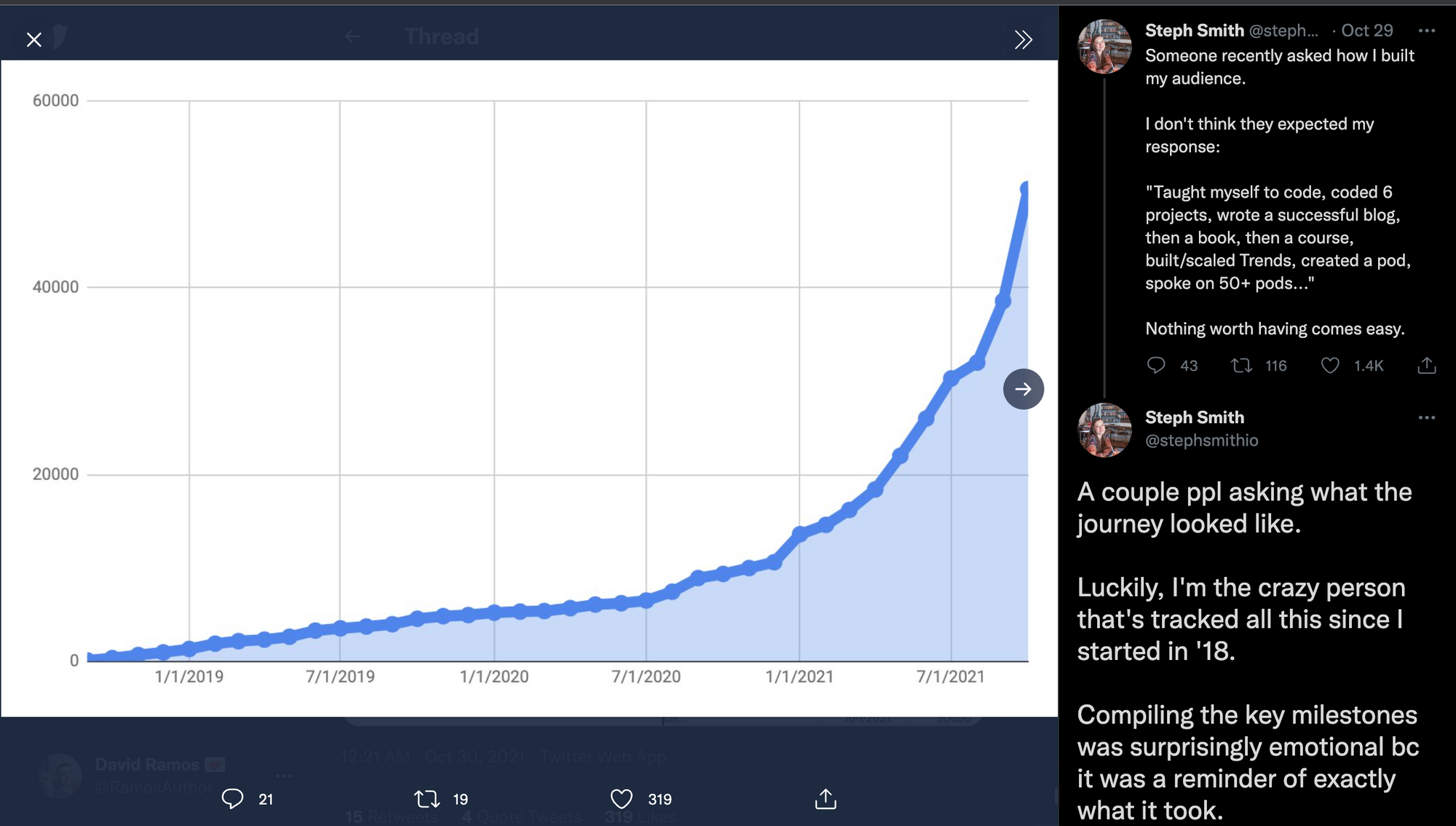Screen dimensions: 1456x826
Task: Reply to Oct 29 tweet (43)
Action: 1156,366
